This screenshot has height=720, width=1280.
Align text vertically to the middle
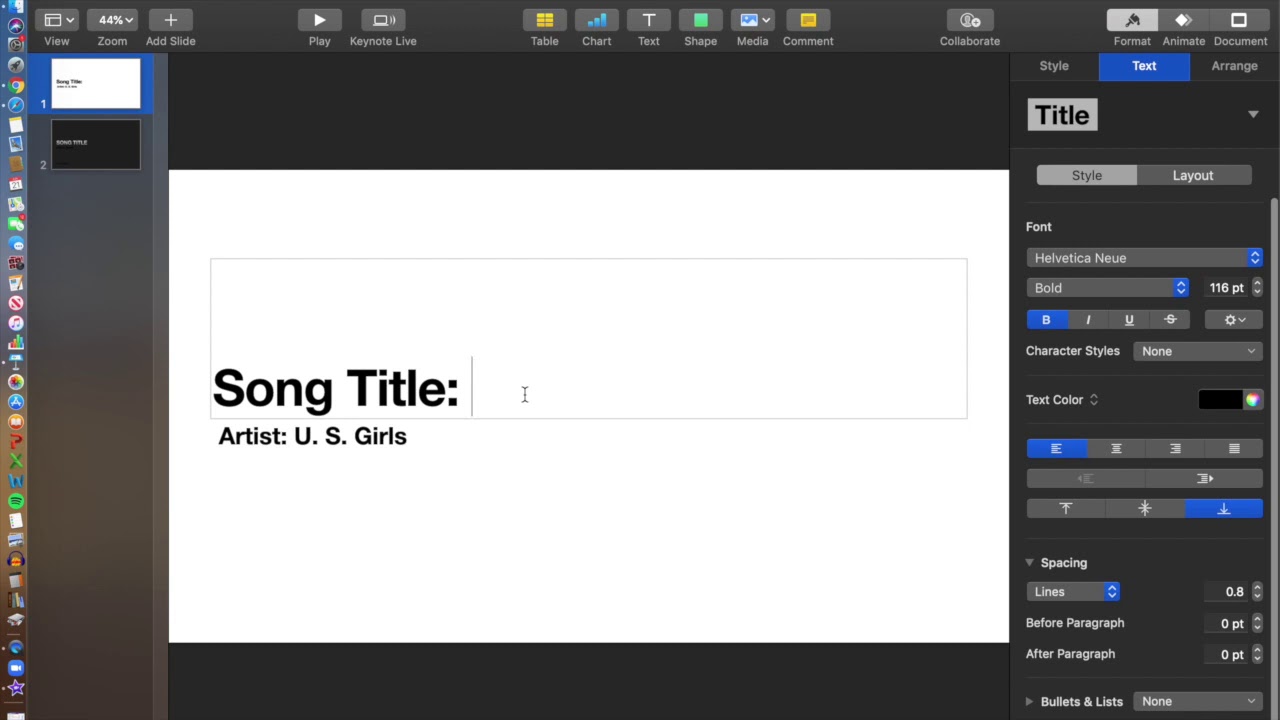[1145, 509]
